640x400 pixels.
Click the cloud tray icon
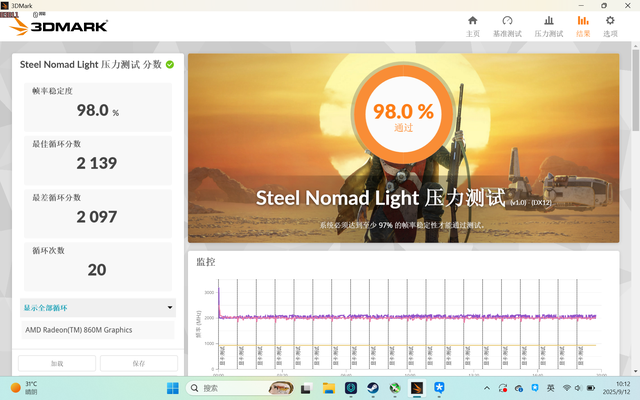[x=519, y=388]
